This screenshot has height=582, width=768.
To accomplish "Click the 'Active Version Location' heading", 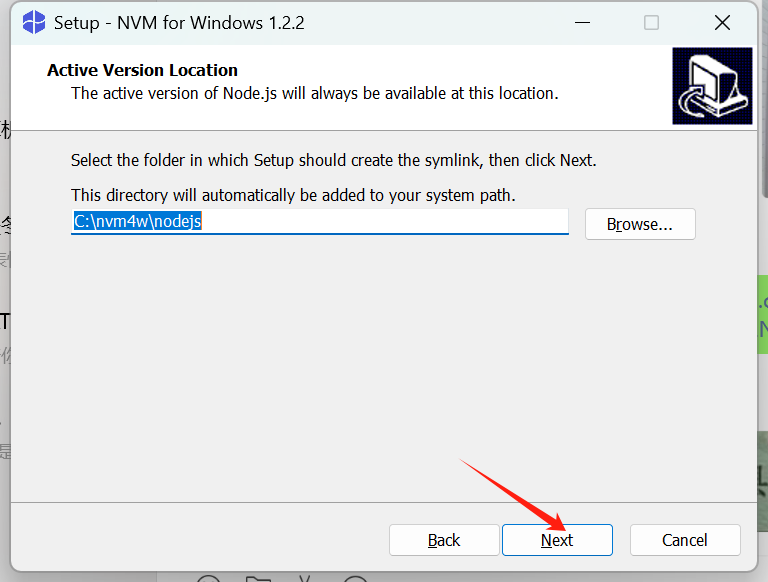I will click(x=142, y=70).
